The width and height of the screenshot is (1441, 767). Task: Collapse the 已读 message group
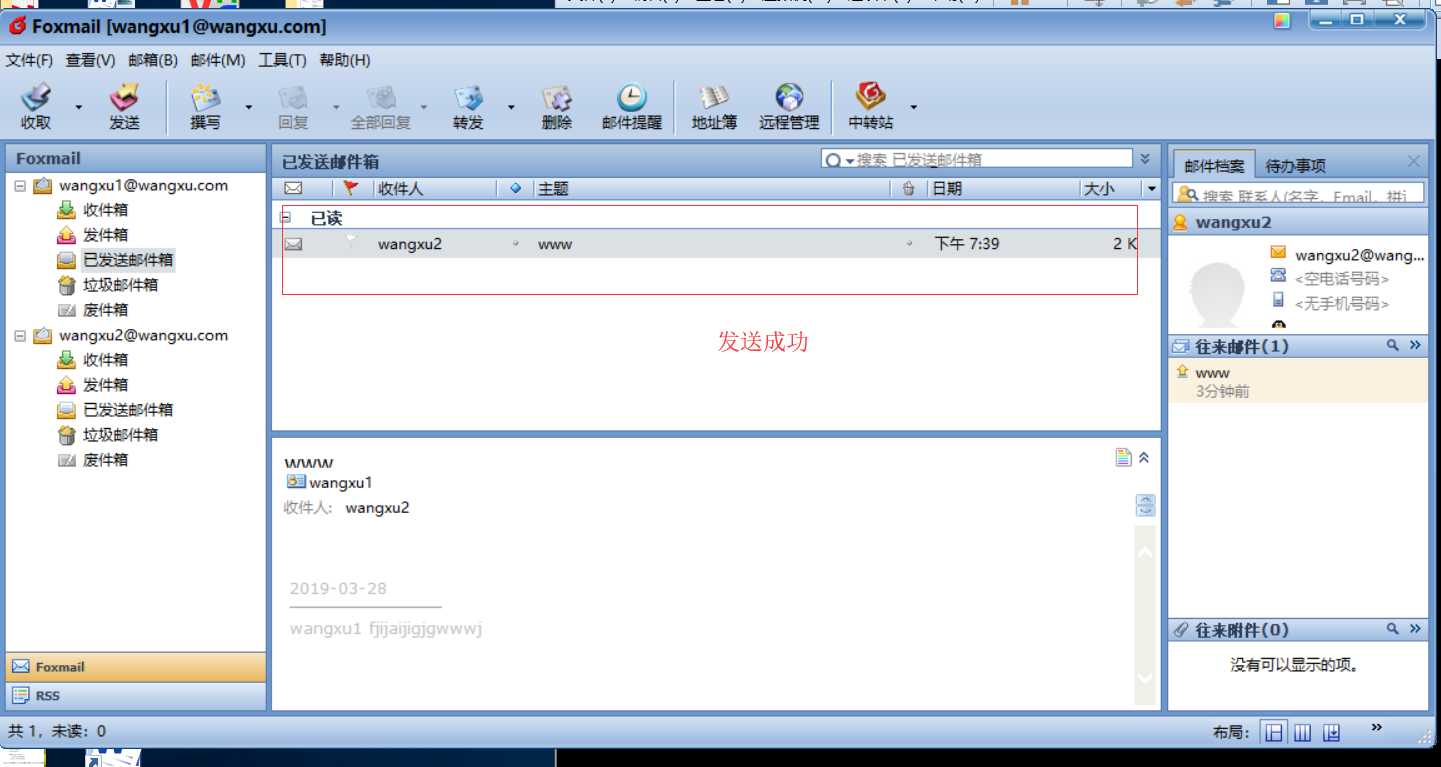286,216
